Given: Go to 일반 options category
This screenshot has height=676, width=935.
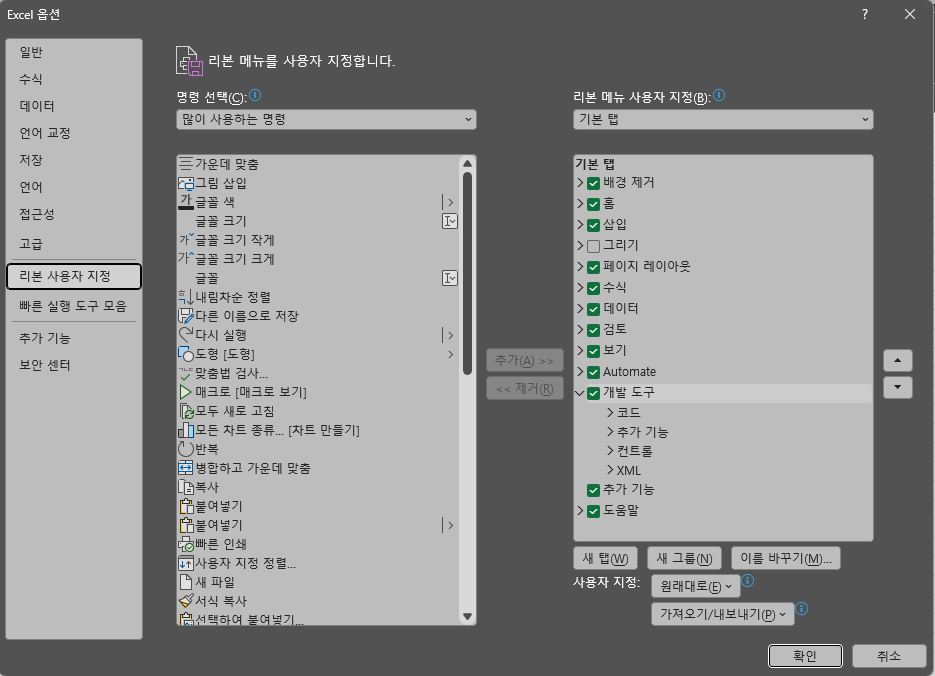Looking at the screenshot, I should click(74, 52).
